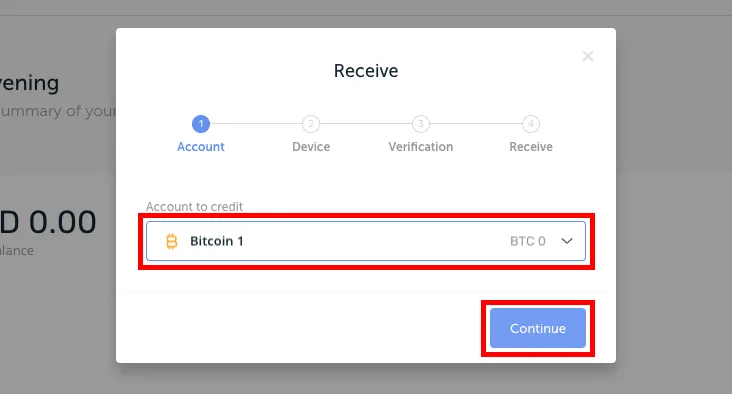Click the progress line between steps 3 and 4

[476, 124]
